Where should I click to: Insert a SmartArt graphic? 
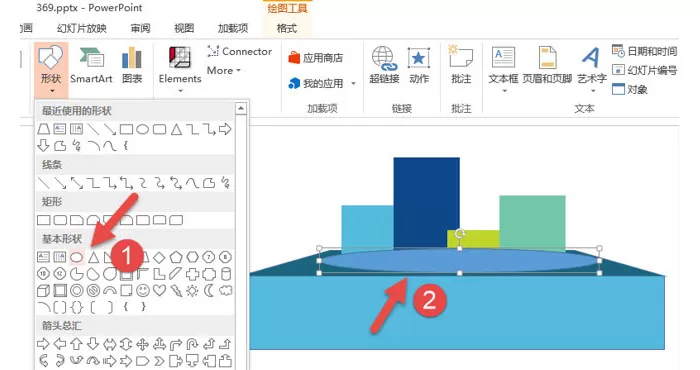click(92, 65)
